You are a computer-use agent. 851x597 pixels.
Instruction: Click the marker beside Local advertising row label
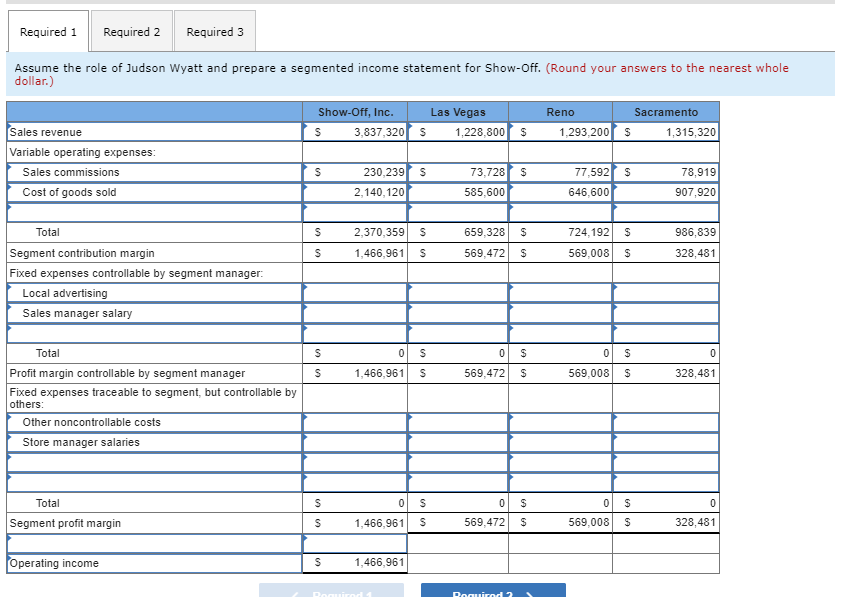tap(8, 289)
